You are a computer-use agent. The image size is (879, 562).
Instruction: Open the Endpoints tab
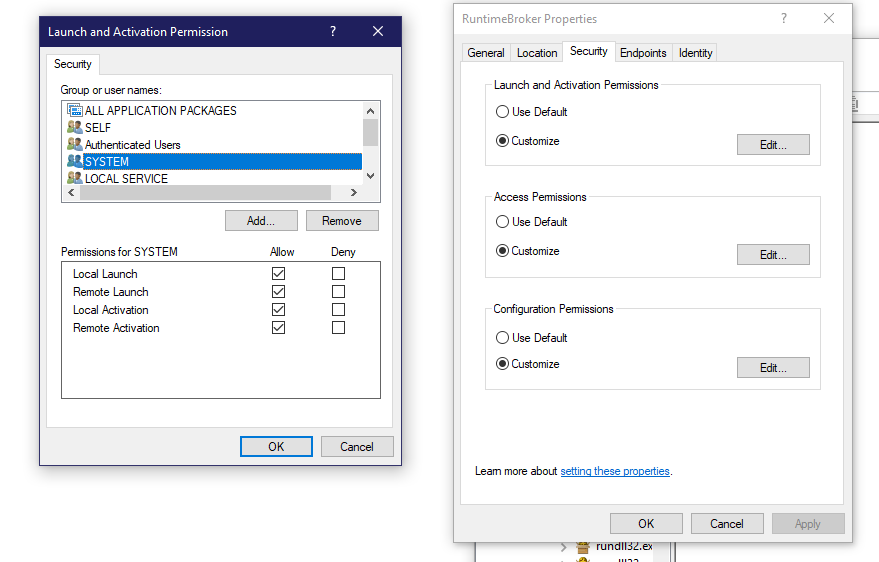643,53
